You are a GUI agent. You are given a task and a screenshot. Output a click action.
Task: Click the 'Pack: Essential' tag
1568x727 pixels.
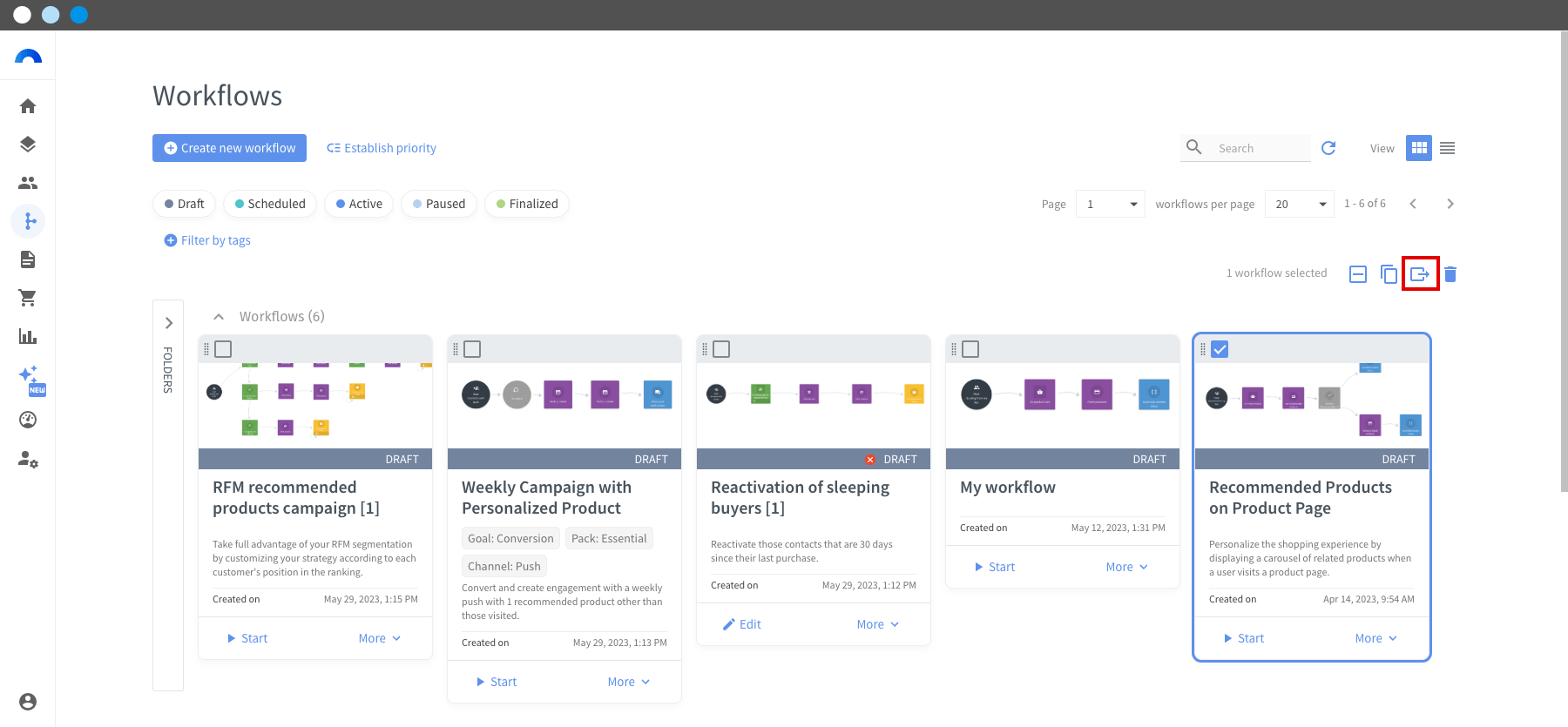coord(609,538)
